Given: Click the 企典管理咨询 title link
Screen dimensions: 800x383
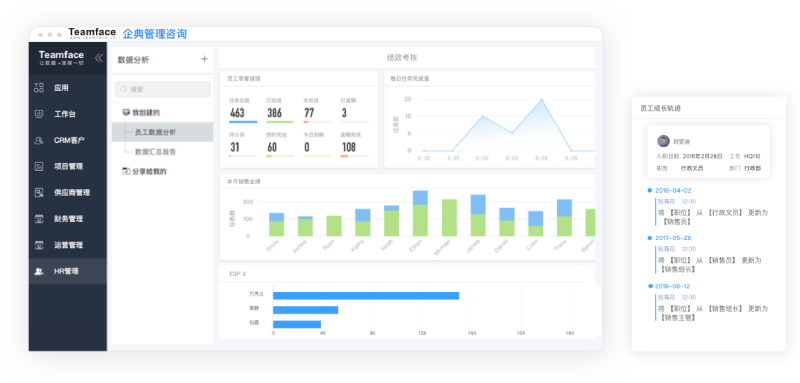Looking at the screenshot, I should [155, 34].
